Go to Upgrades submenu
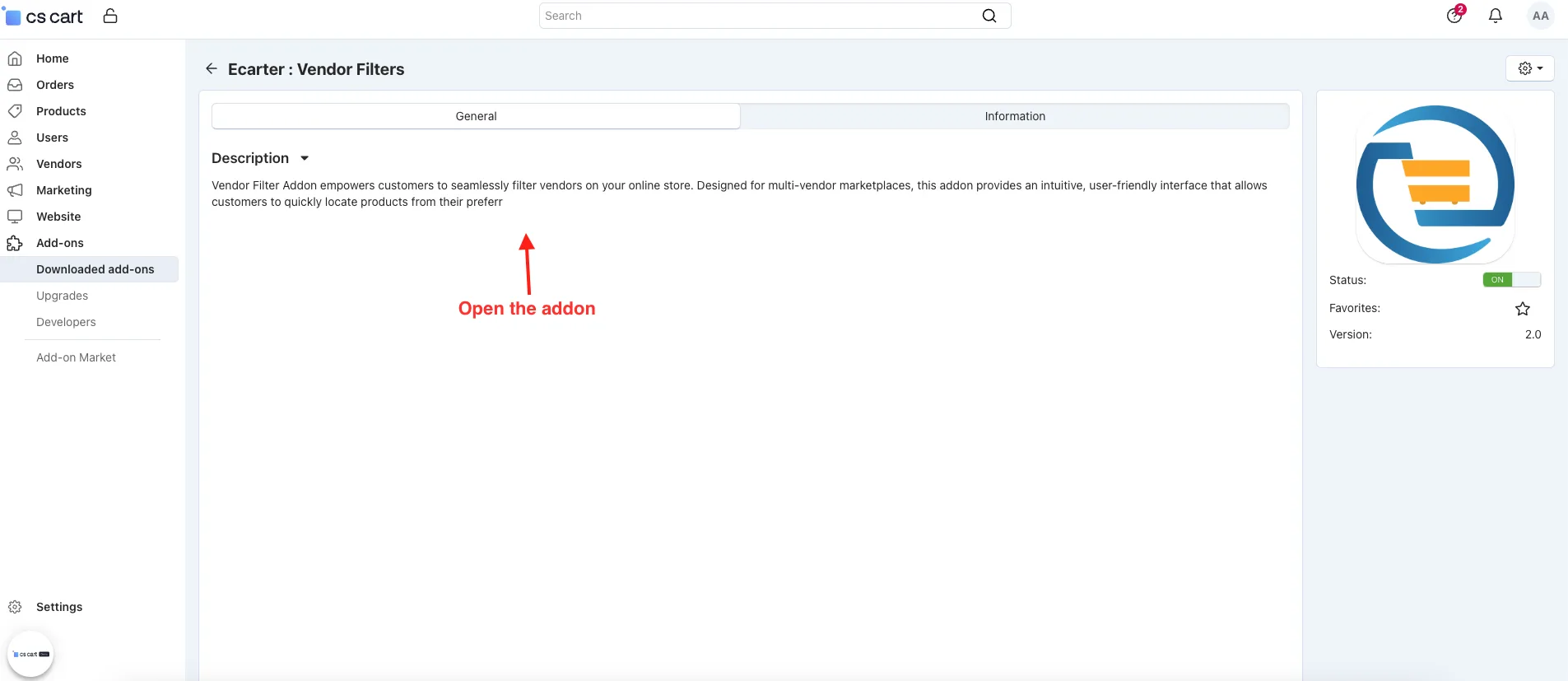This screenshot has width=1568, height=681. pos(62,296)
